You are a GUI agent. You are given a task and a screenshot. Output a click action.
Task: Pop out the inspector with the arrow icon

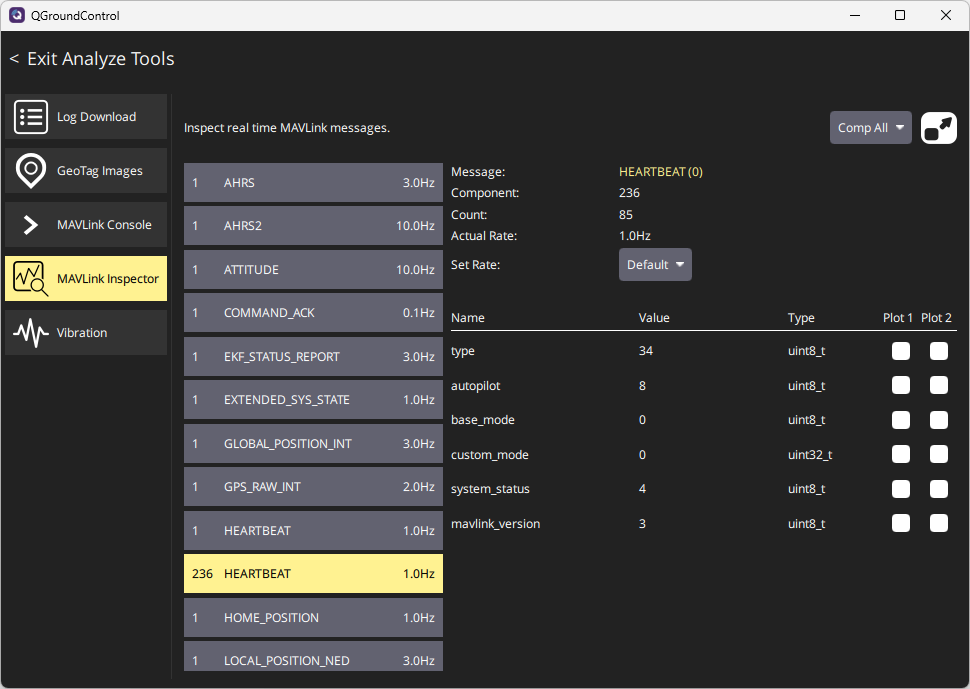938,128
